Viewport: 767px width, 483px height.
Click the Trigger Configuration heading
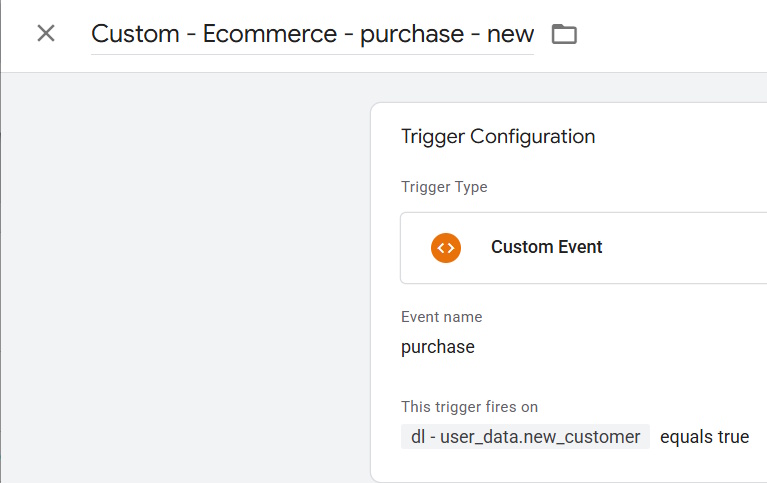pyautogui.click(x=497, y=137)
